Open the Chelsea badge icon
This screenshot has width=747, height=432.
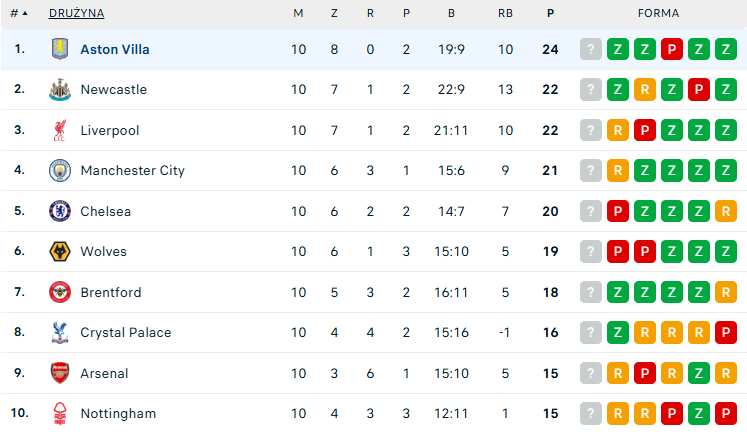pyautogui.click(x=60, y=211)
